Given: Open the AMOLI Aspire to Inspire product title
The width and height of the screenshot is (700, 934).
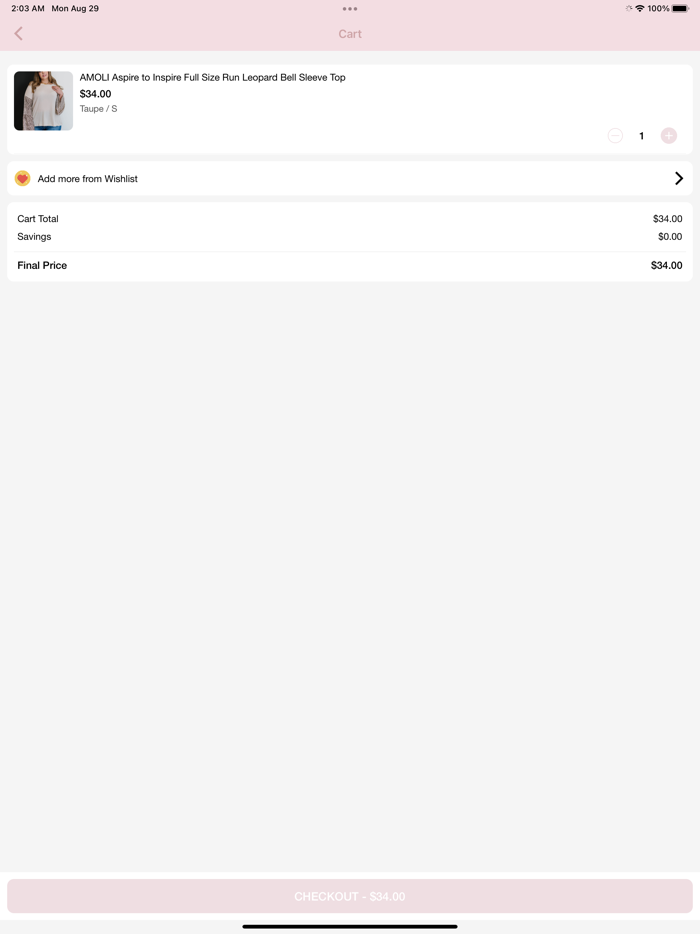Looking at the screenshot, I should pyautogui.click(x=213, y=78).
